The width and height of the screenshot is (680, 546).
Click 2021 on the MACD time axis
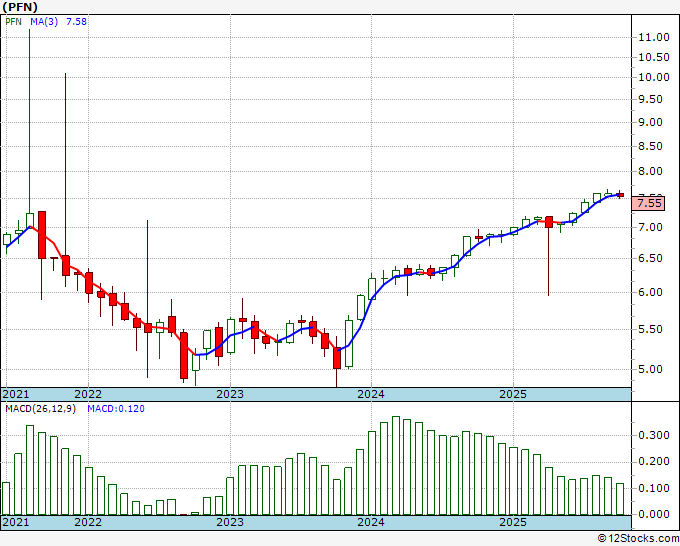[16, 522]
